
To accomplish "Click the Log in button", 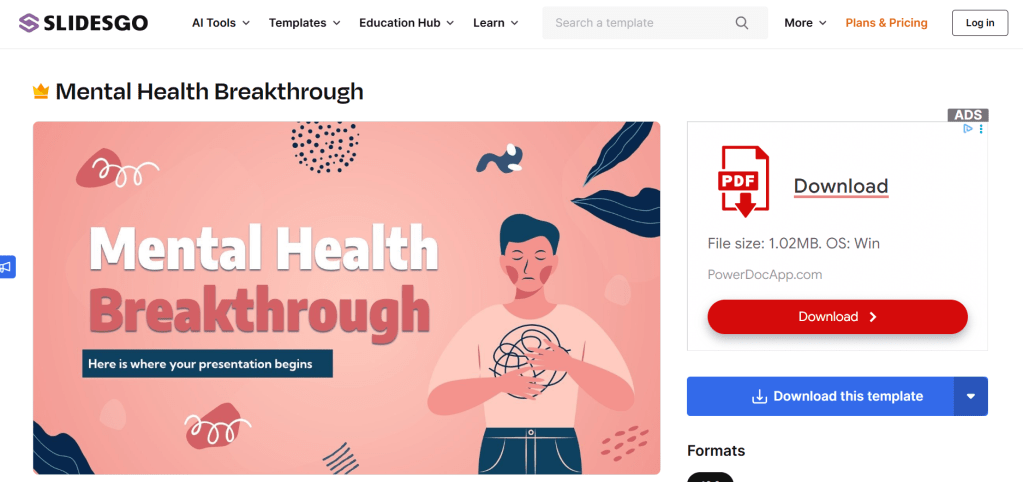I will point(980,23).
